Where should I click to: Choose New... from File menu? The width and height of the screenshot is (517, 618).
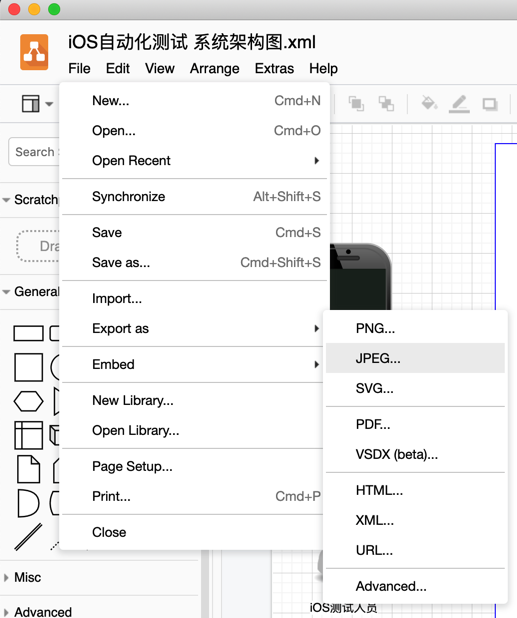(x=195, y=101)
